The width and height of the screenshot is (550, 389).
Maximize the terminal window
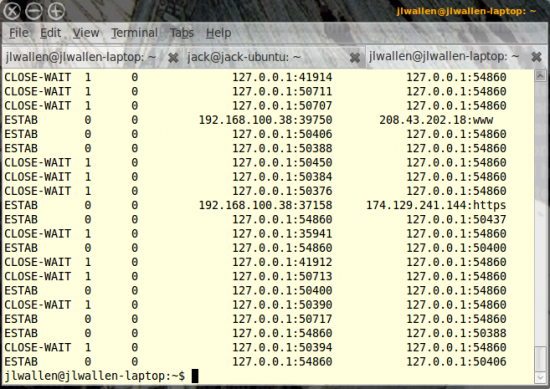[56, 11]
